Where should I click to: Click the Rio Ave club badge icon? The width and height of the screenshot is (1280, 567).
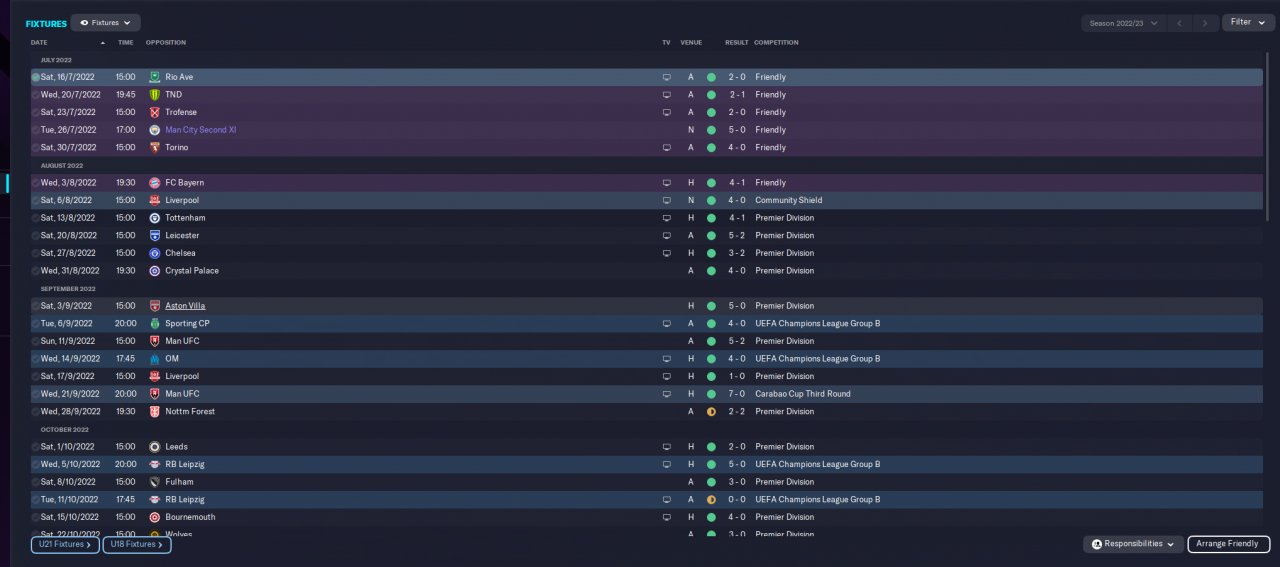coord(154,77)
